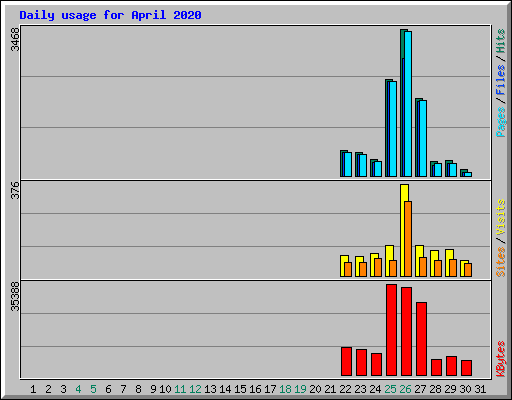
Task: Click day label 31 on the x-axis
Action: (x=480, y=389)
